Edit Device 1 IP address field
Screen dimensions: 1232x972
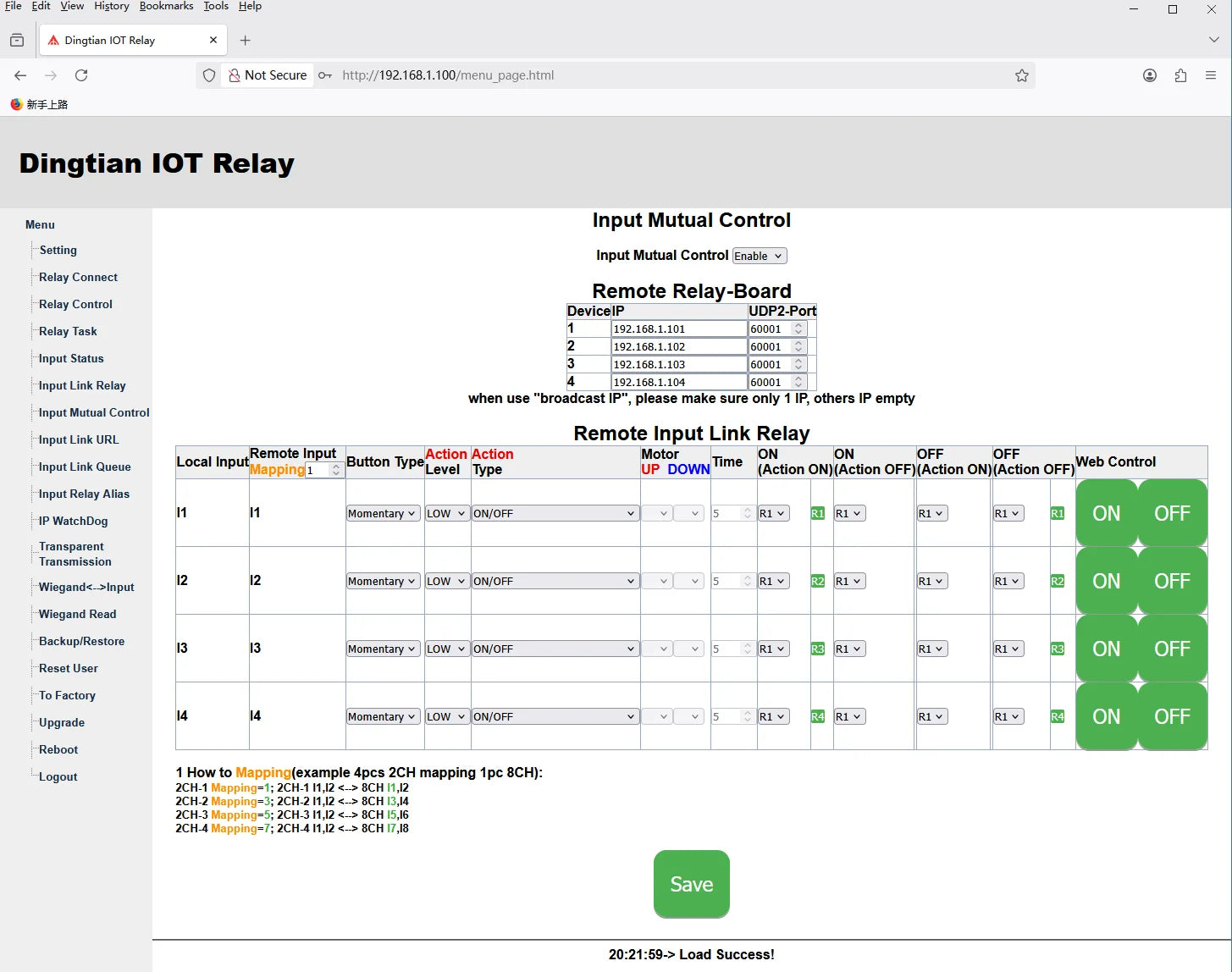coord(679,329)
